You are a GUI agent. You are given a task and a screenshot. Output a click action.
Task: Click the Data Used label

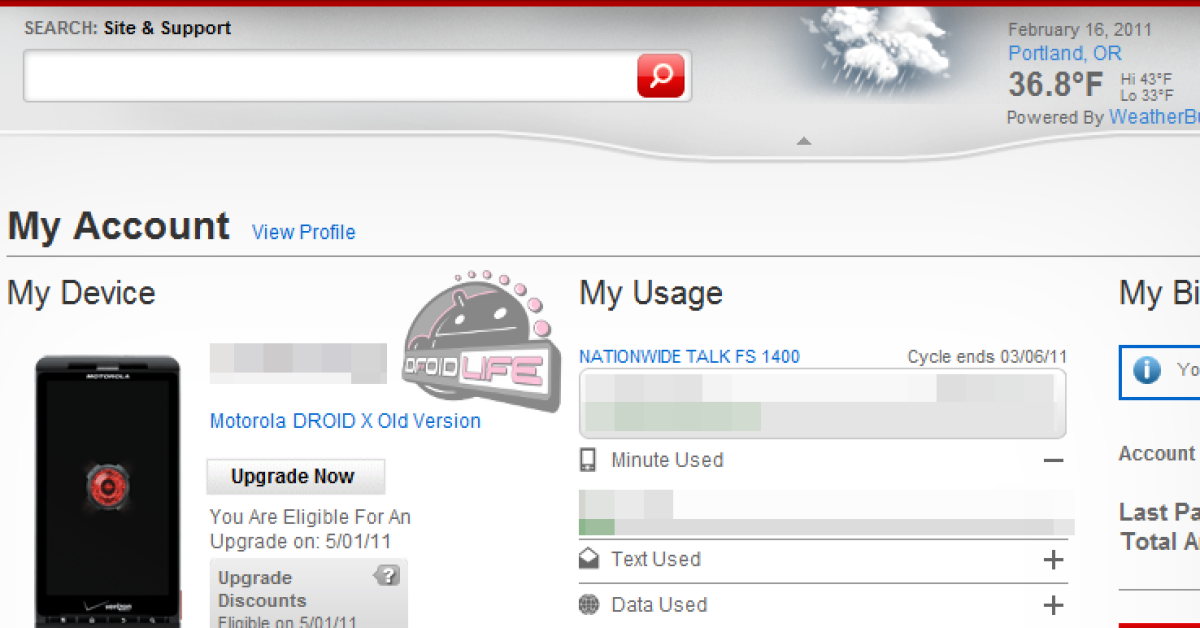pos(659,605)
